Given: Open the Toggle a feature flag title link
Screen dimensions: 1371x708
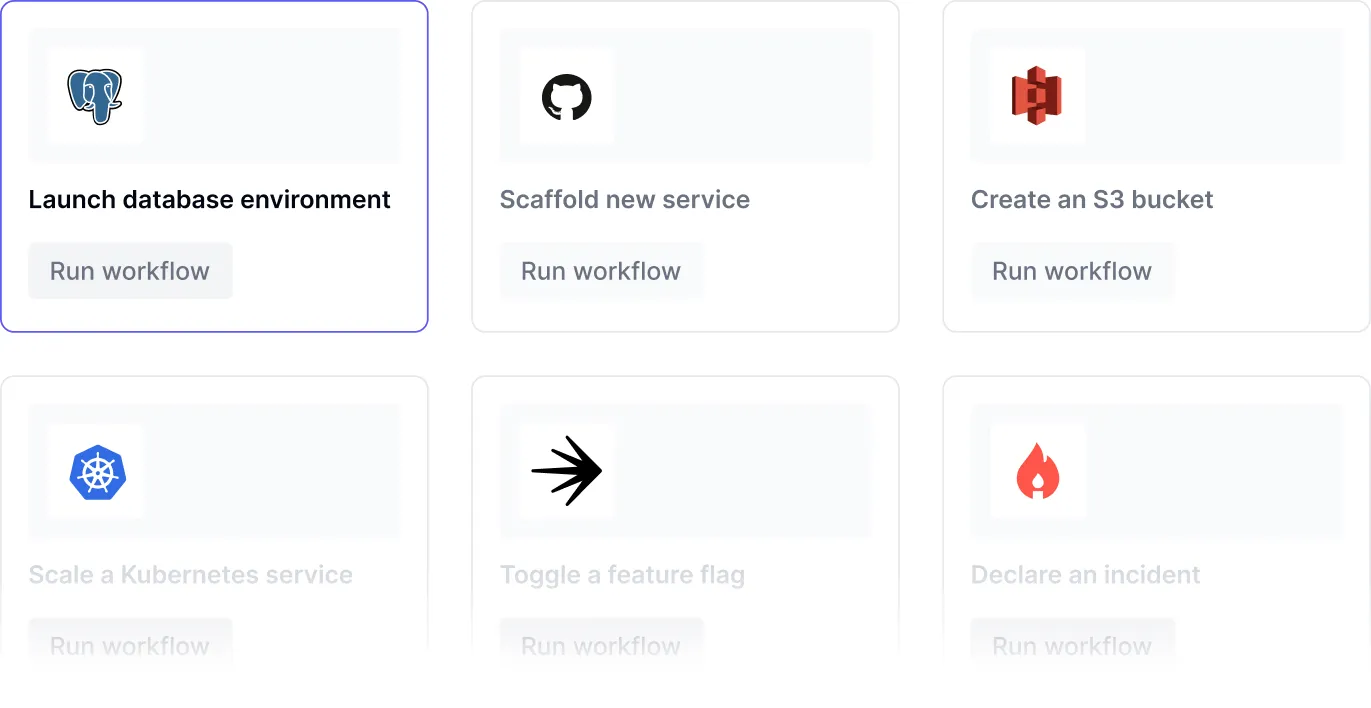Looking at the screenshot, I should coord(622,575).
